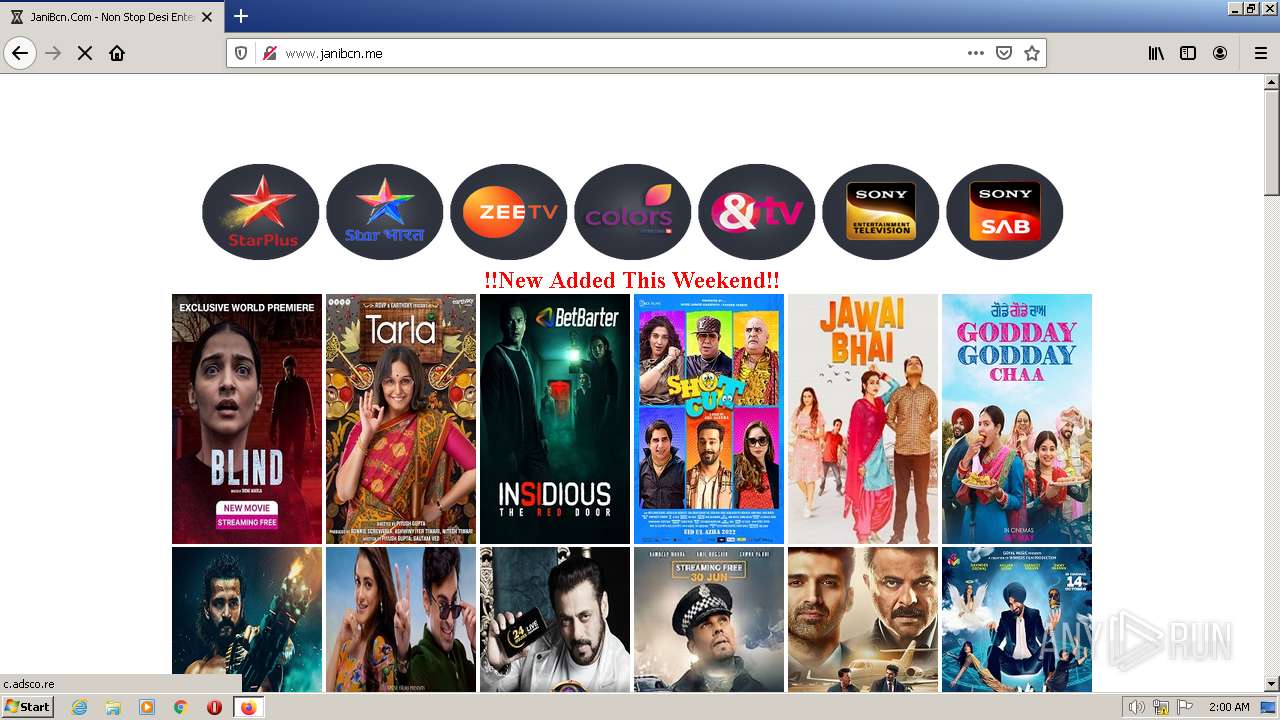Open the StarPlus channel logo
1280x720 pixels.
pyautogui.click(x=261, y=212)
